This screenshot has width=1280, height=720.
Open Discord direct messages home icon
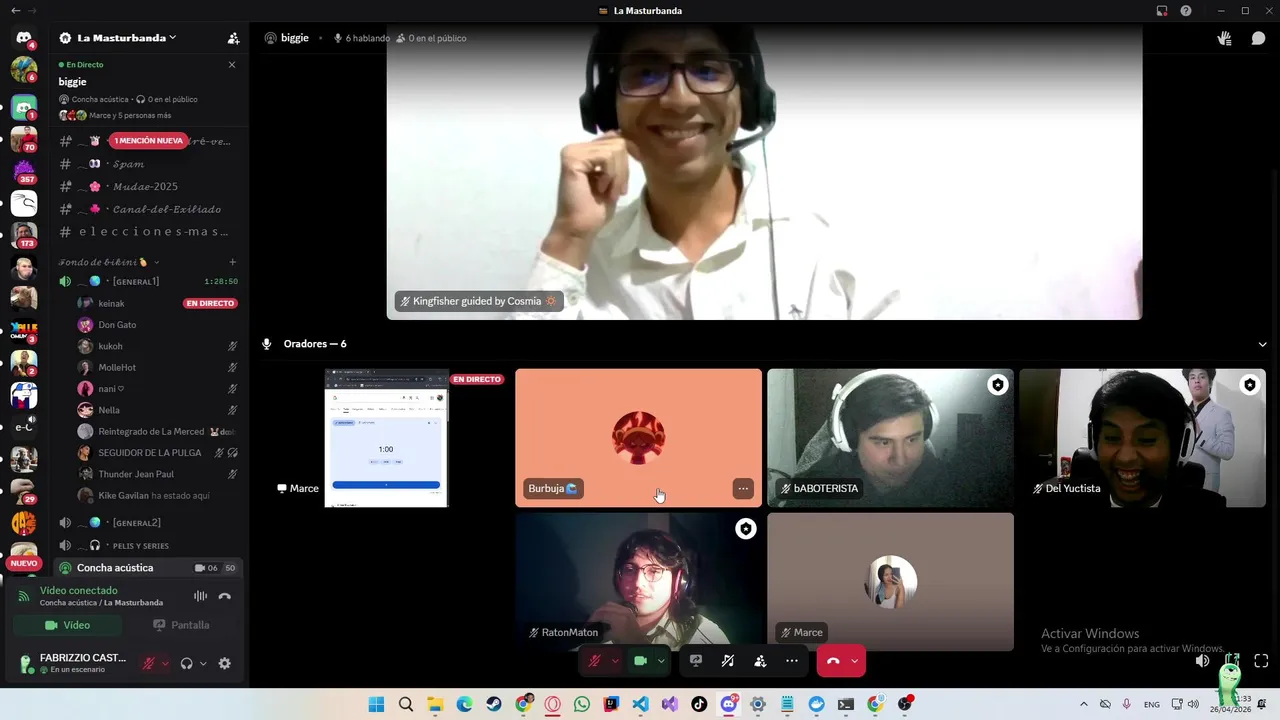pyautogui.click(x=24, y=37)
